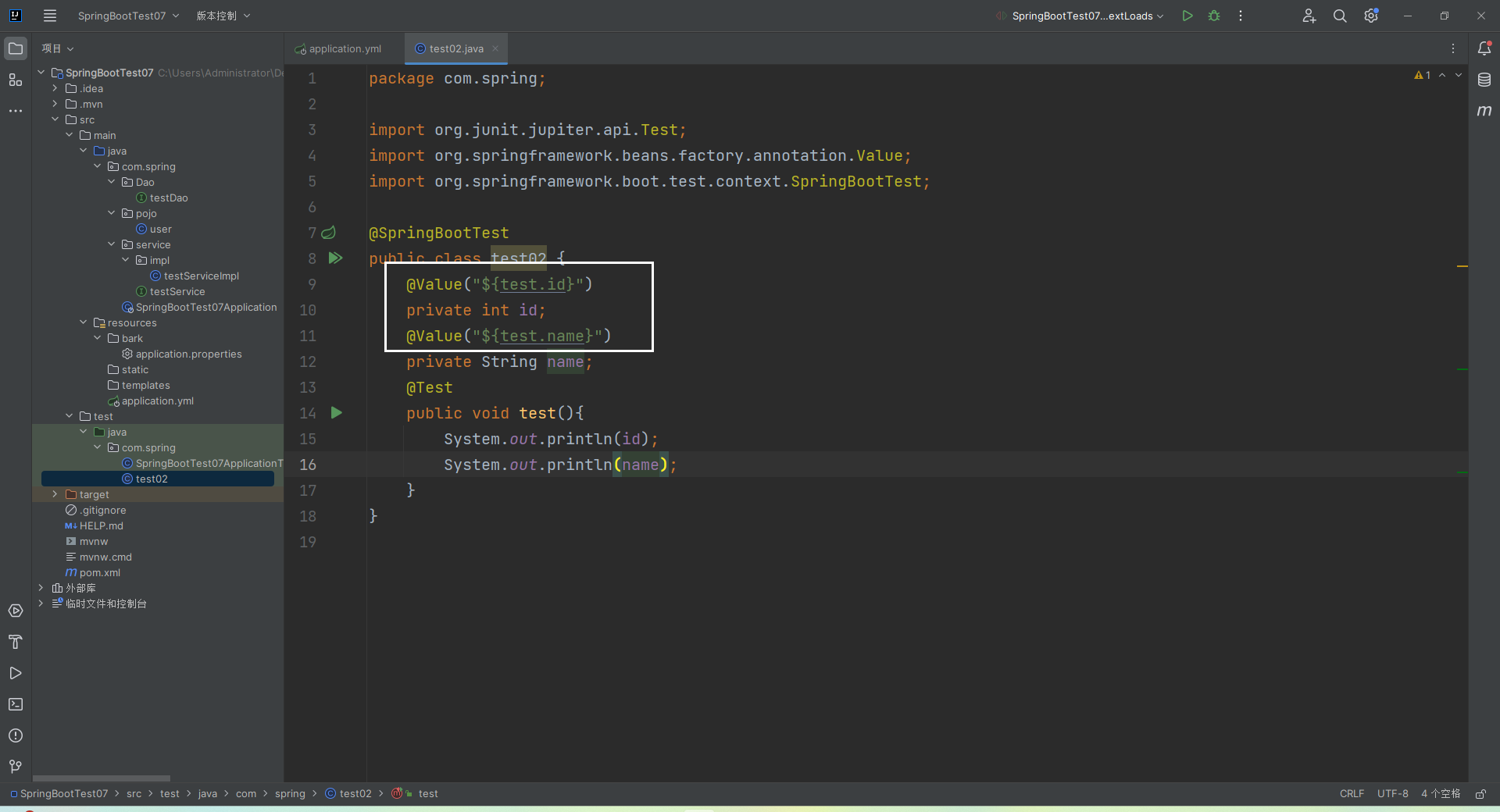Open the Terminal tool window

click(16, 704)
